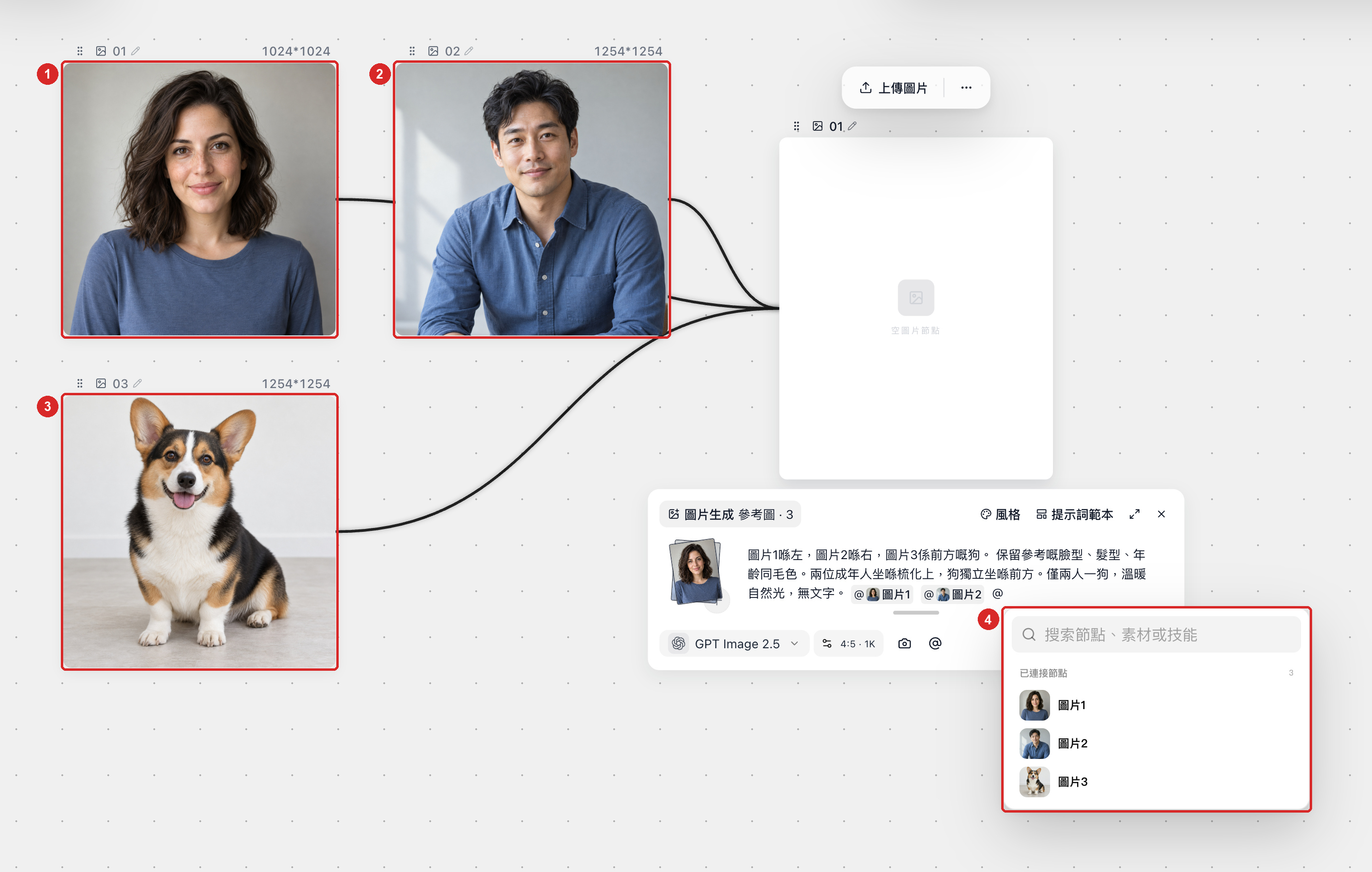Click the empty image node placeholder icon
The height and width of the screenshot is (872, 1372).
tap(915, 298)
